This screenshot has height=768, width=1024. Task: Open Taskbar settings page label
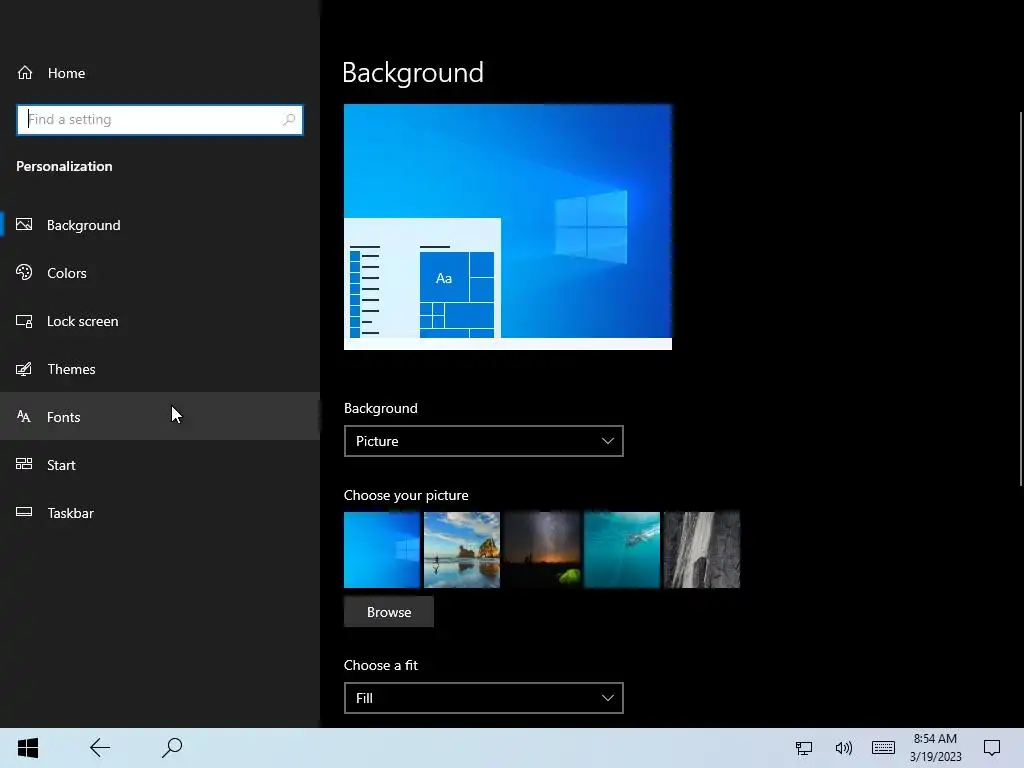coord(71,513)
